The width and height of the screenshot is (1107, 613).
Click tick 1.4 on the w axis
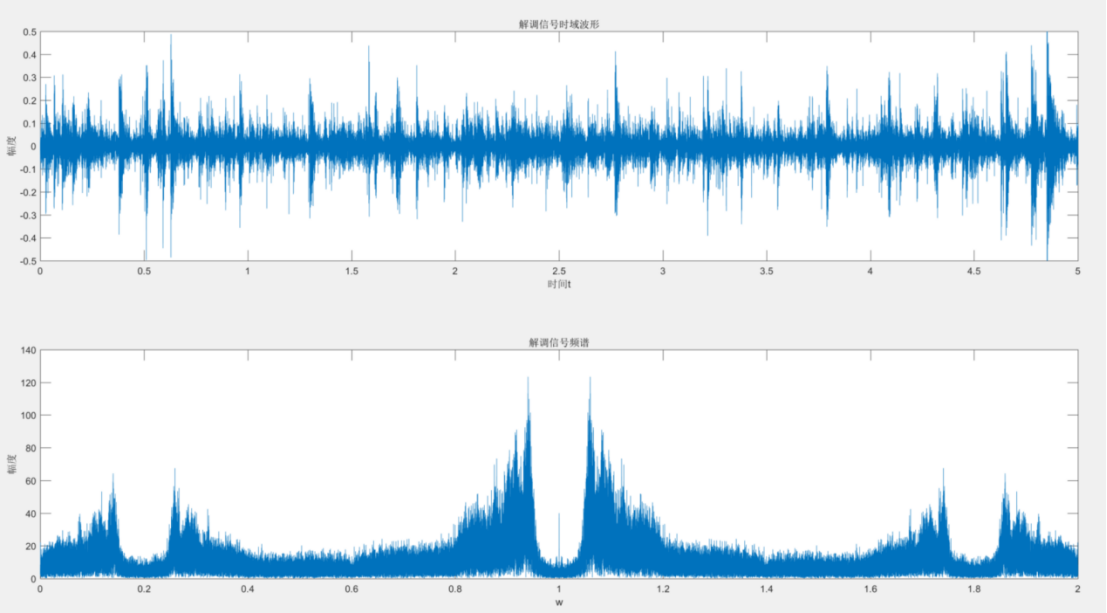767,589
